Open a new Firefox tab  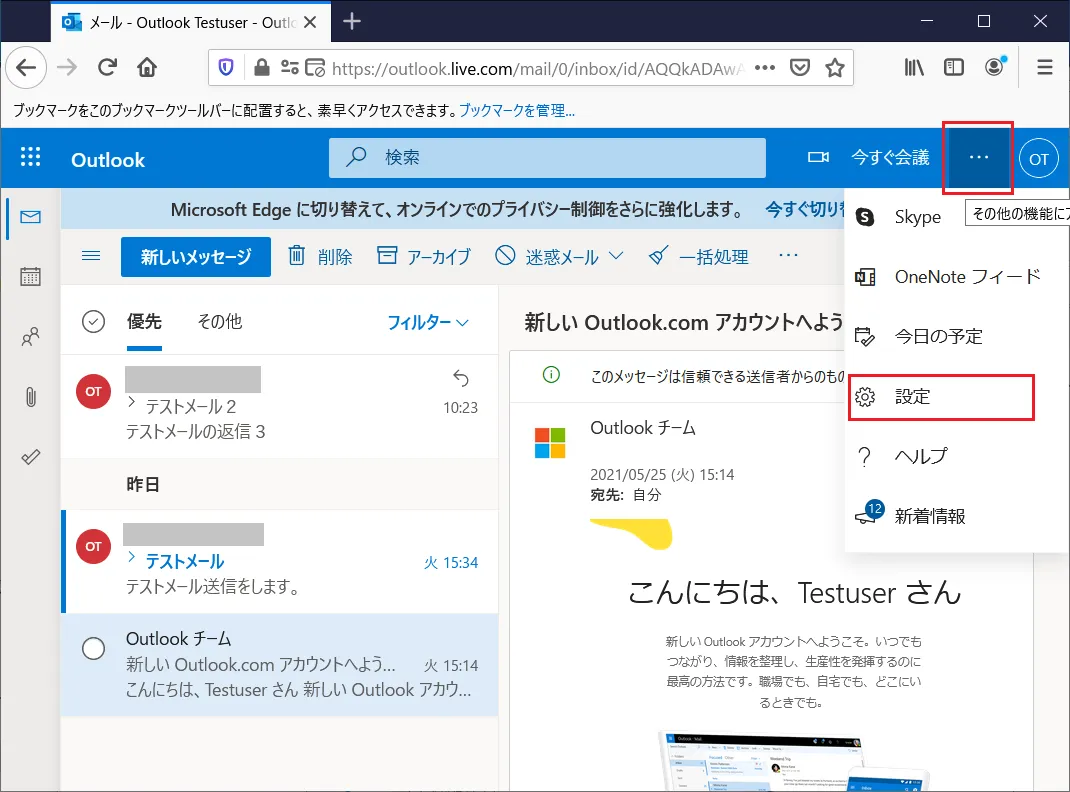click(x=352, y=22)
